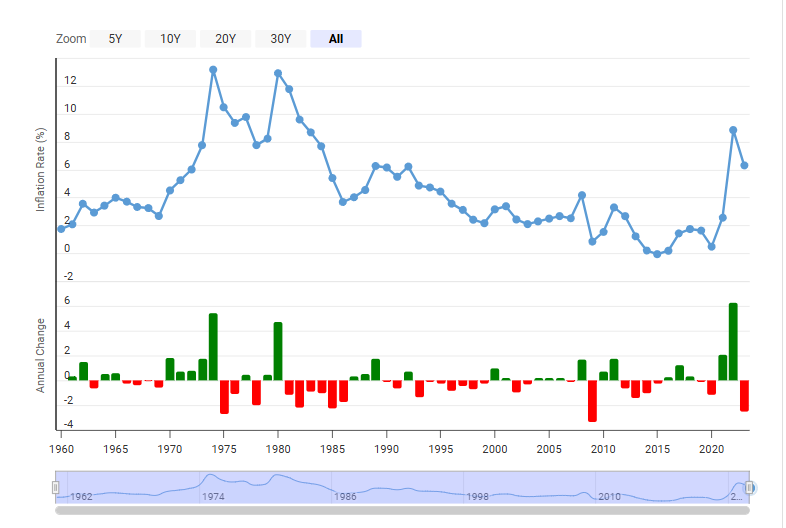This screenshot has height=528, width=786.
Task: Click the Inflation Rate (%) axis title
Action: coord(40,169)
